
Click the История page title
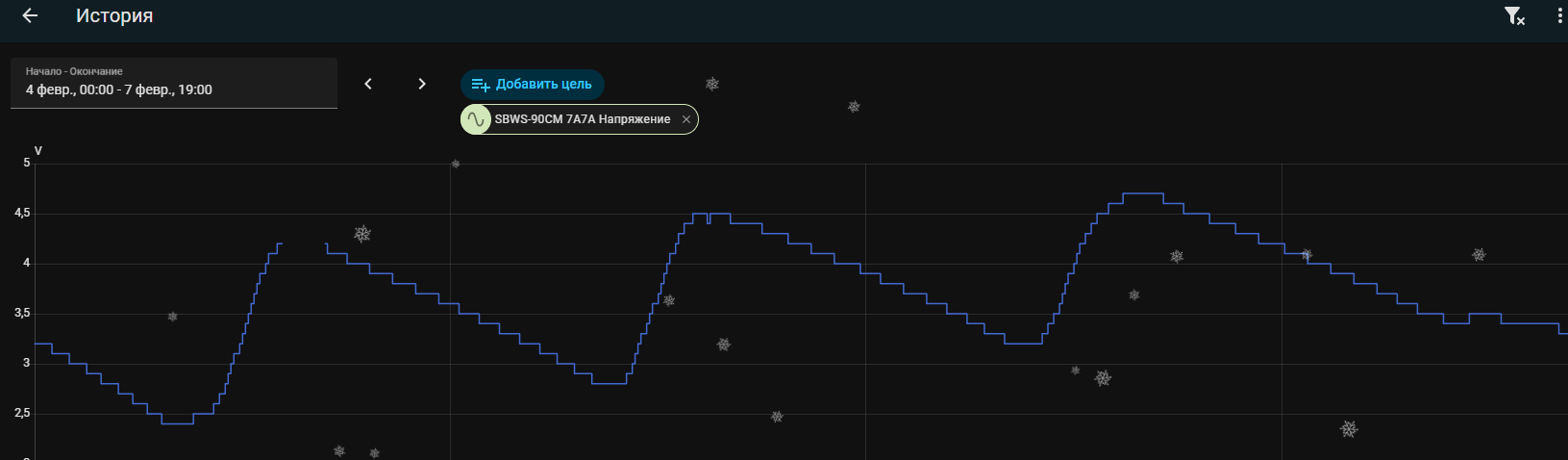pyautogui.click(x=114, y=16)
